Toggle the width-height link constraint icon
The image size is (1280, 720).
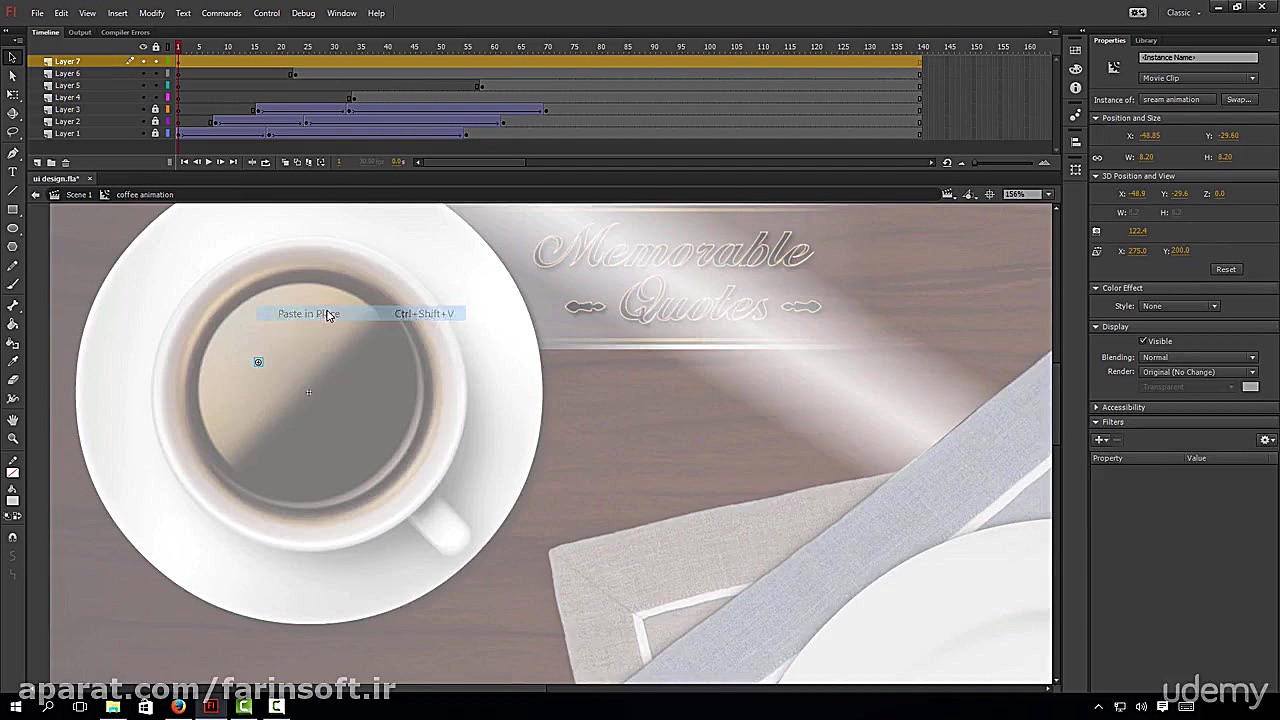click(x=1097, y=157)
